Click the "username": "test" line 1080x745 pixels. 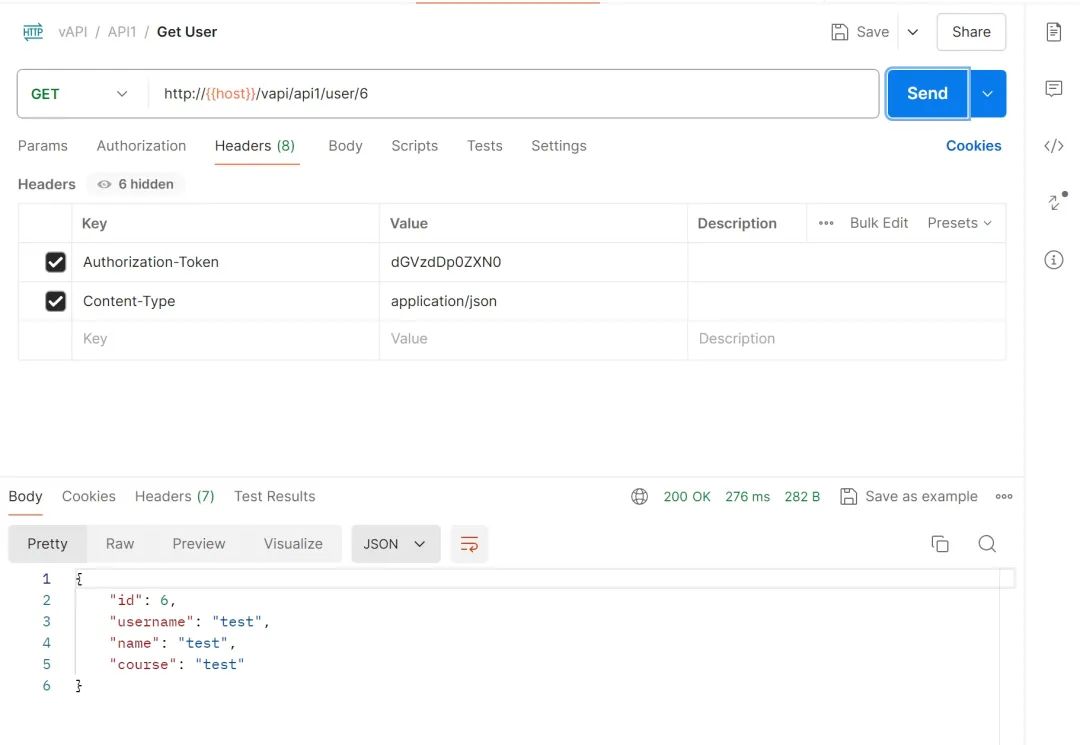click(x=189, y=622)
